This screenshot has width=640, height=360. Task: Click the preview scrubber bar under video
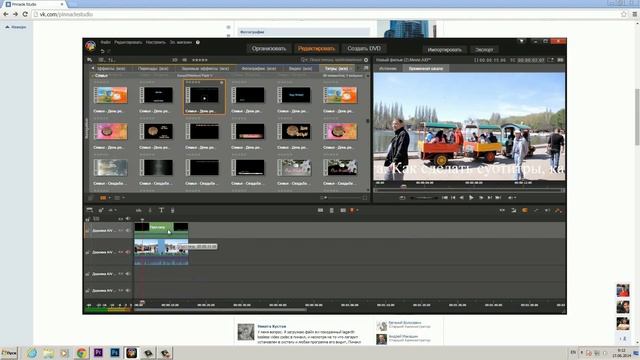coord(469,190)
